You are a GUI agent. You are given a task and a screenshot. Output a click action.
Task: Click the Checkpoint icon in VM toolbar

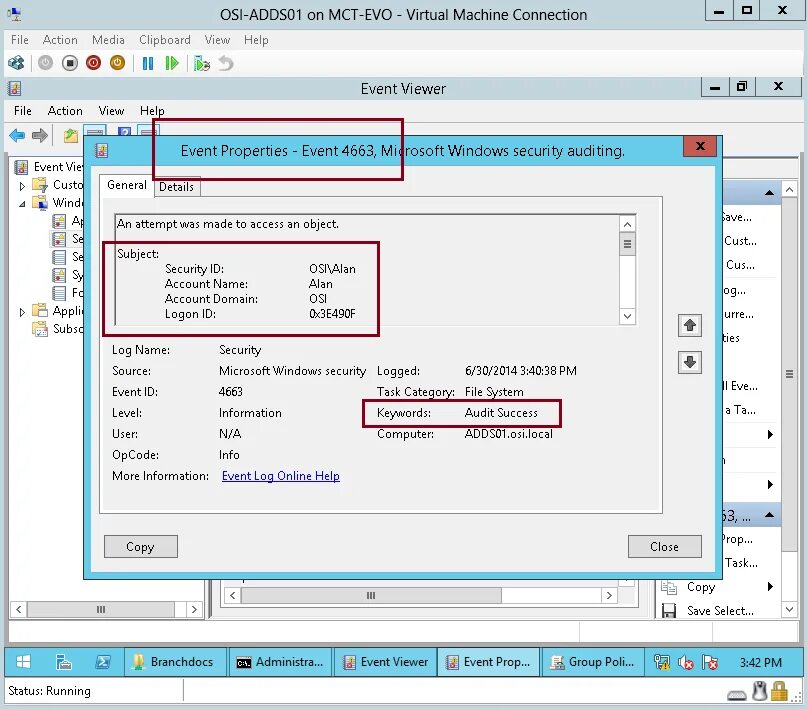(202, 63)
